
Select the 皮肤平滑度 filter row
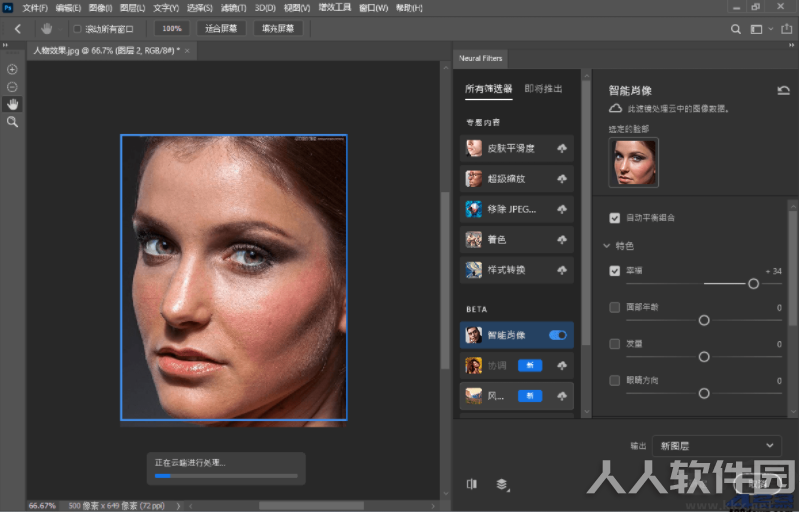tap(517, 148)
